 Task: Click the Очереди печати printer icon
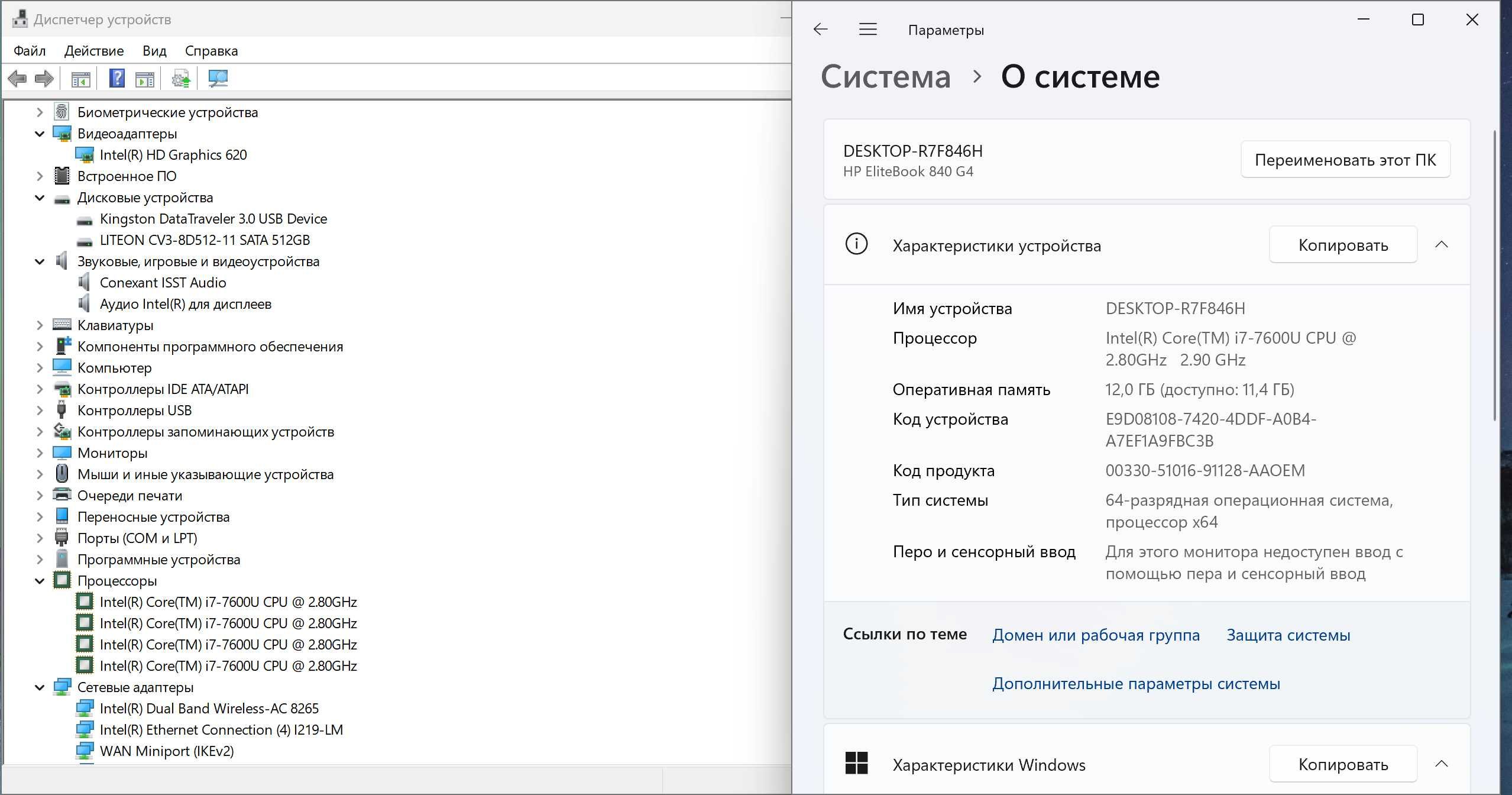(x=61, y=494)
